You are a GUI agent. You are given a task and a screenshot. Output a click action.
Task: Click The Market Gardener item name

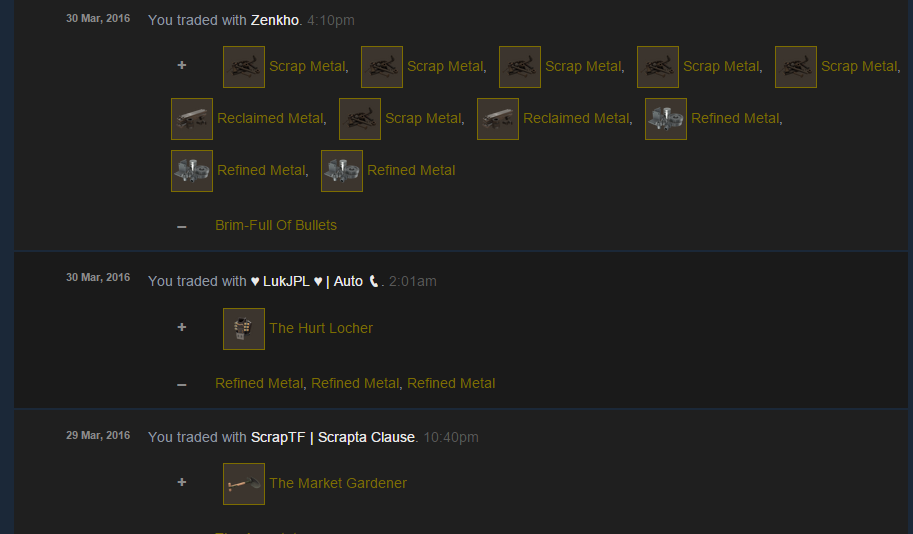(338, 483)
